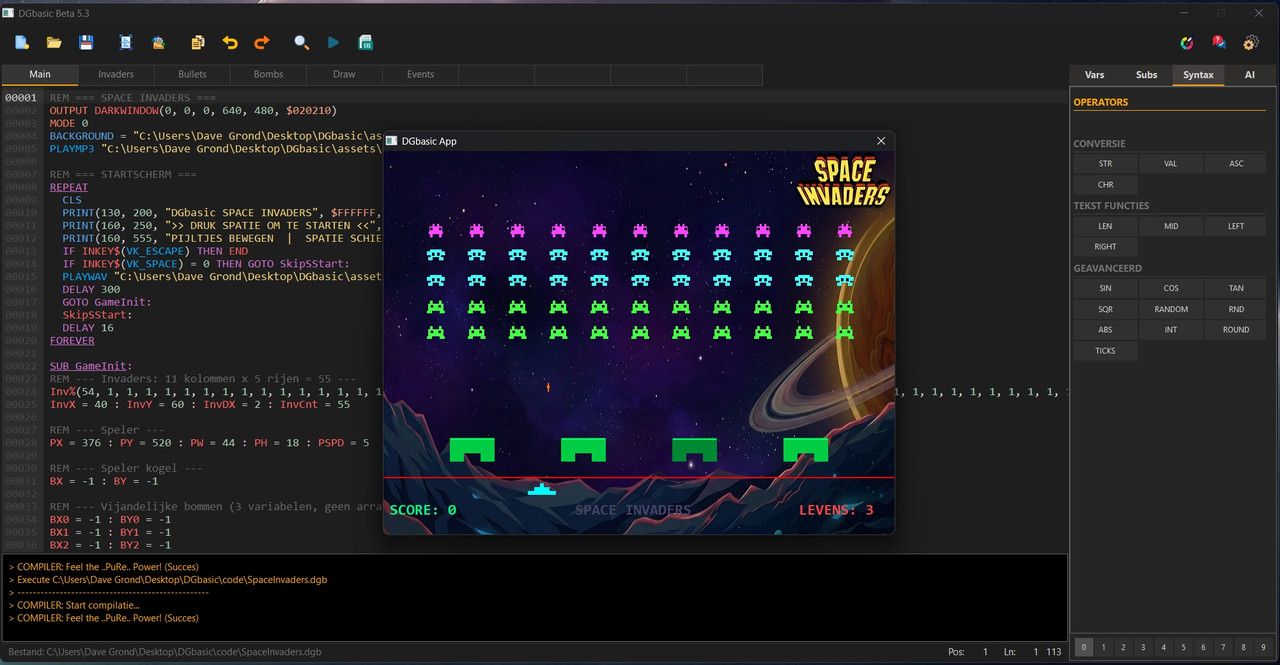Select bookmark slot 2 at panel bottom
Screen dimensions: 1280x665
tap(1124, 648)
